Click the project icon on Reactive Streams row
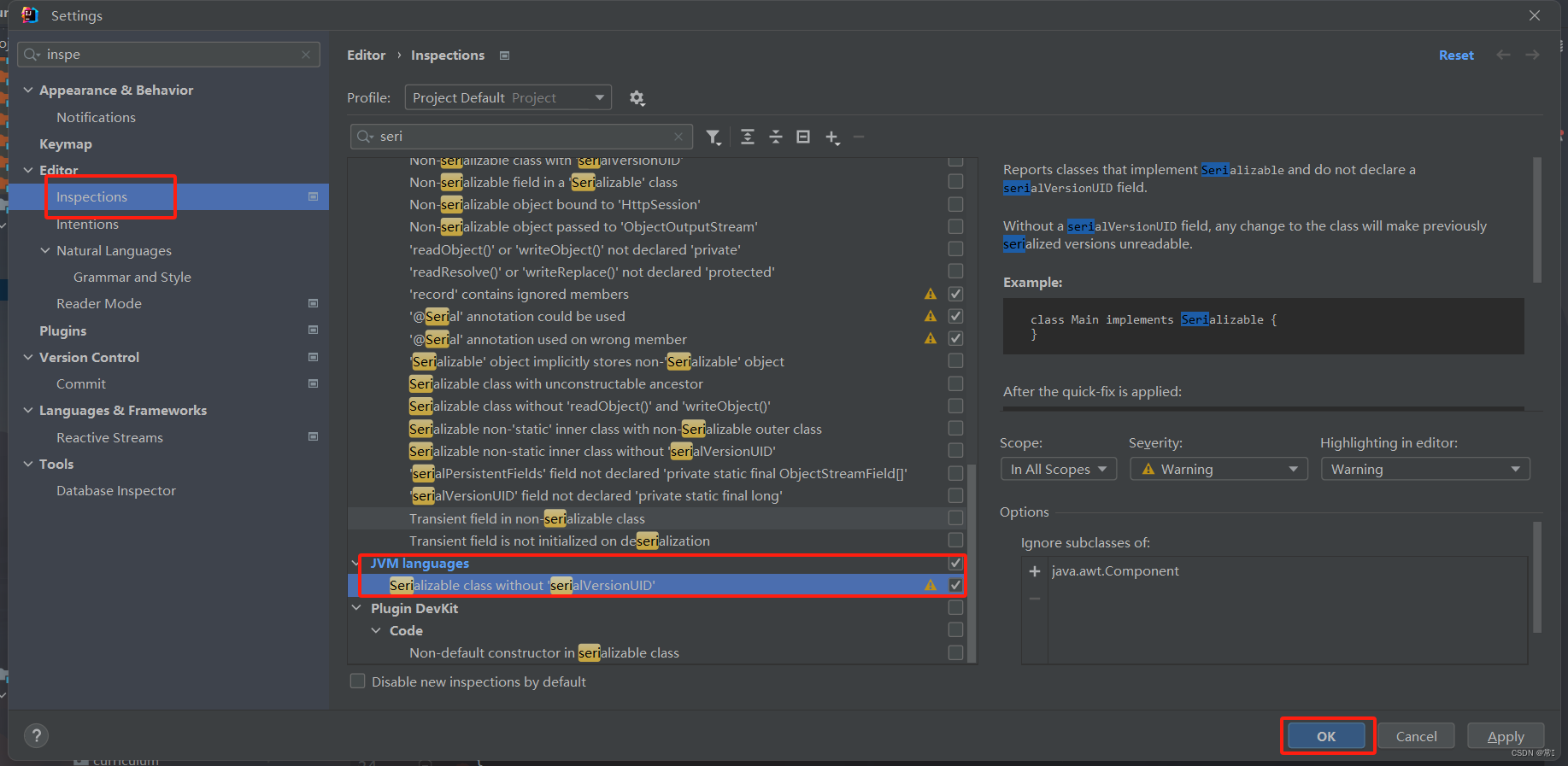Image resolution: width=1568 pixels, height=766 pixels. [313, 436]
